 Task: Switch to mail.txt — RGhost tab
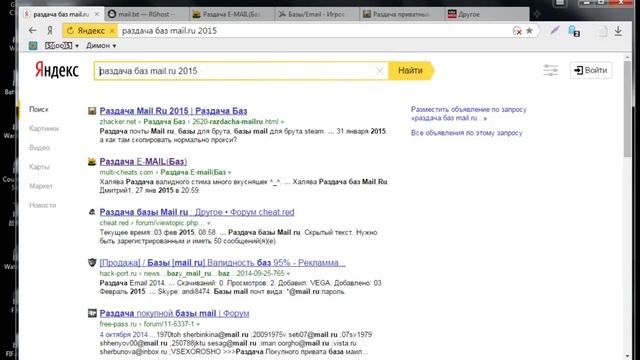[x=146, y=14]
